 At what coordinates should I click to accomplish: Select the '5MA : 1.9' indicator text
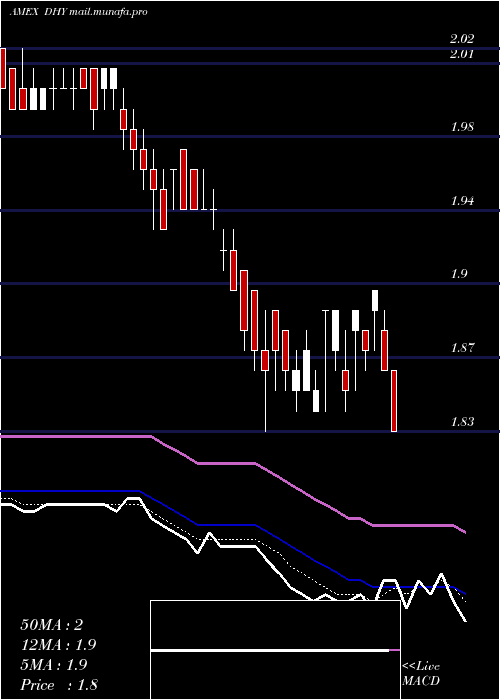[55, 665]
